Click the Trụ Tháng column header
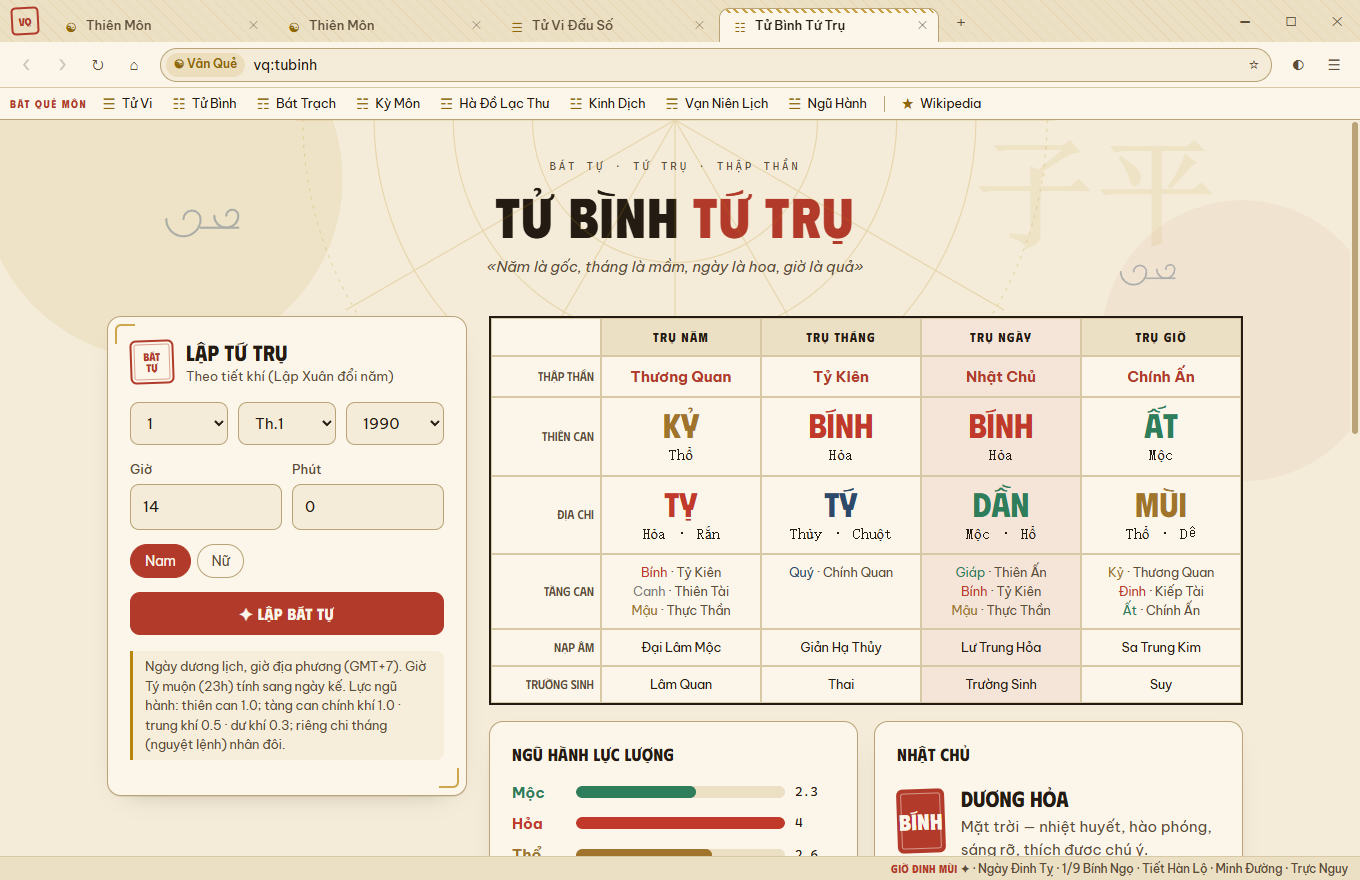The image size is (1360, 880). (841, 337)
